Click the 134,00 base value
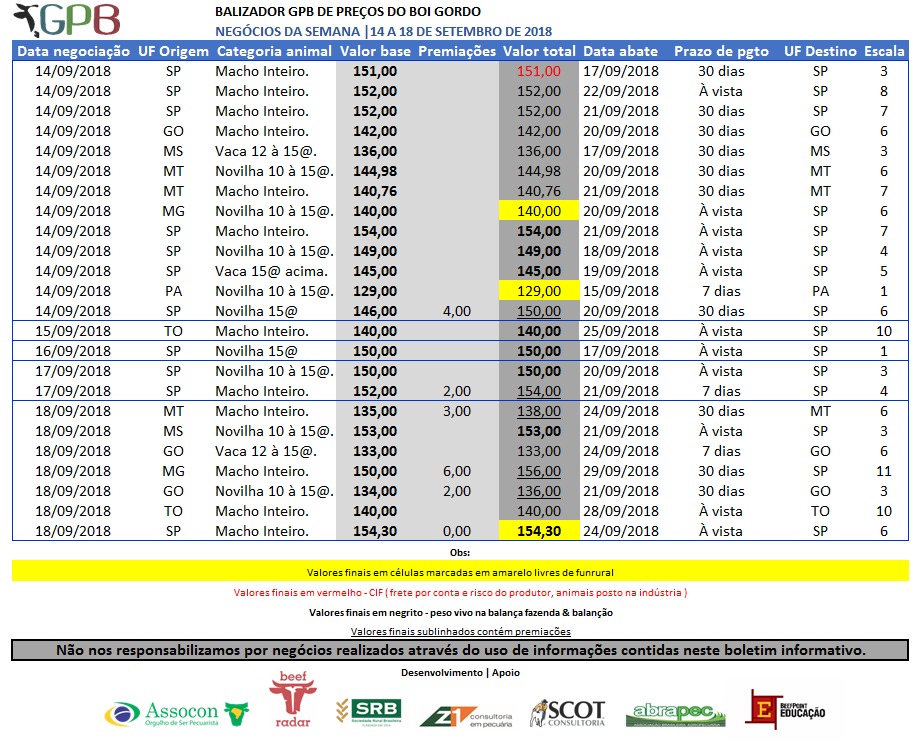 [x=375, y=491]
